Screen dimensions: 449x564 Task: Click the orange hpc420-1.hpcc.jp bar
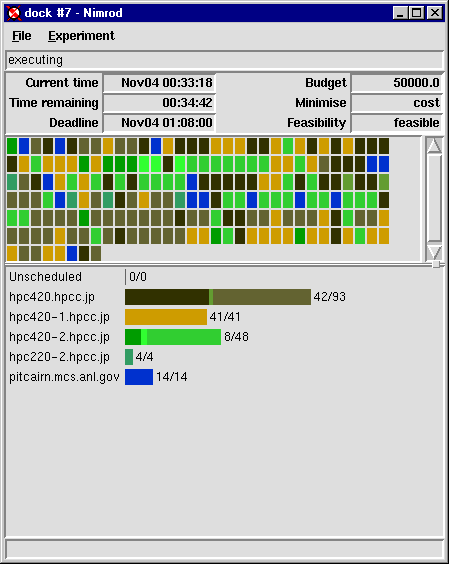pyautogui.click(x=166, y=317)
